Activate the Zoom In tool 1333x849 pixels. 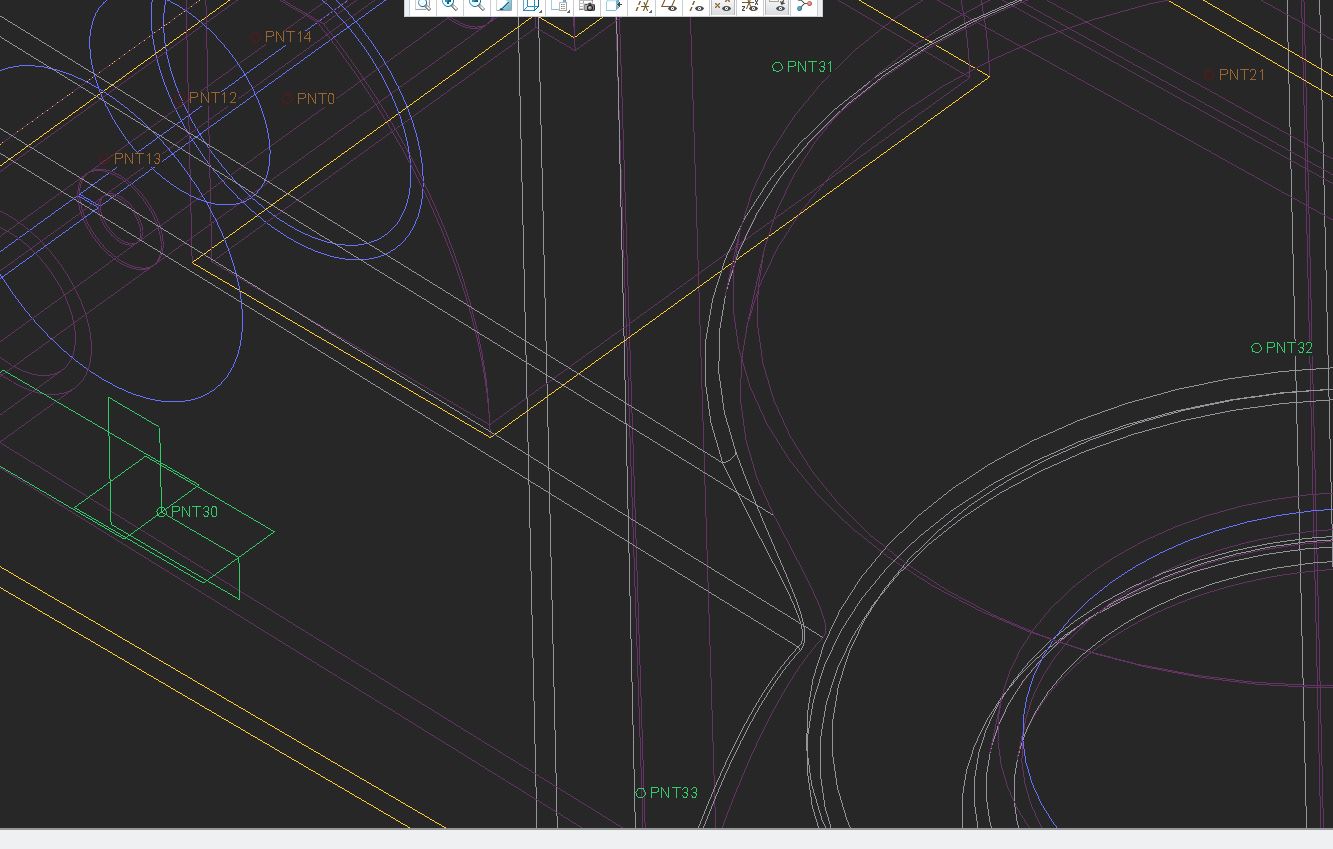(x=450, y=5)
